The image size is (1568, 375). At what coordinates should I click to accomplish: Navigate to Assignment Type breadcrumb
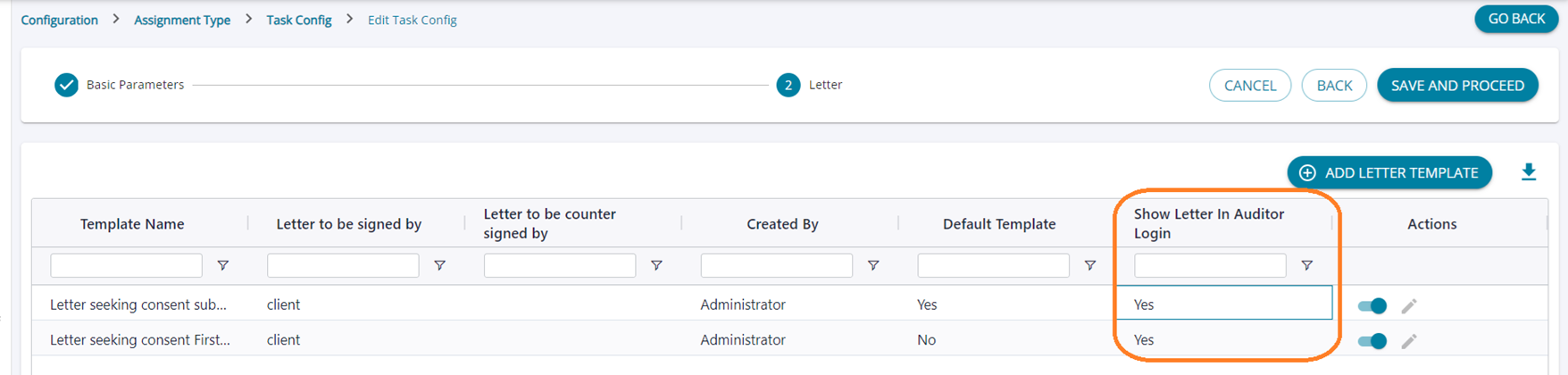pyautogui.click(x=182, y=20)
